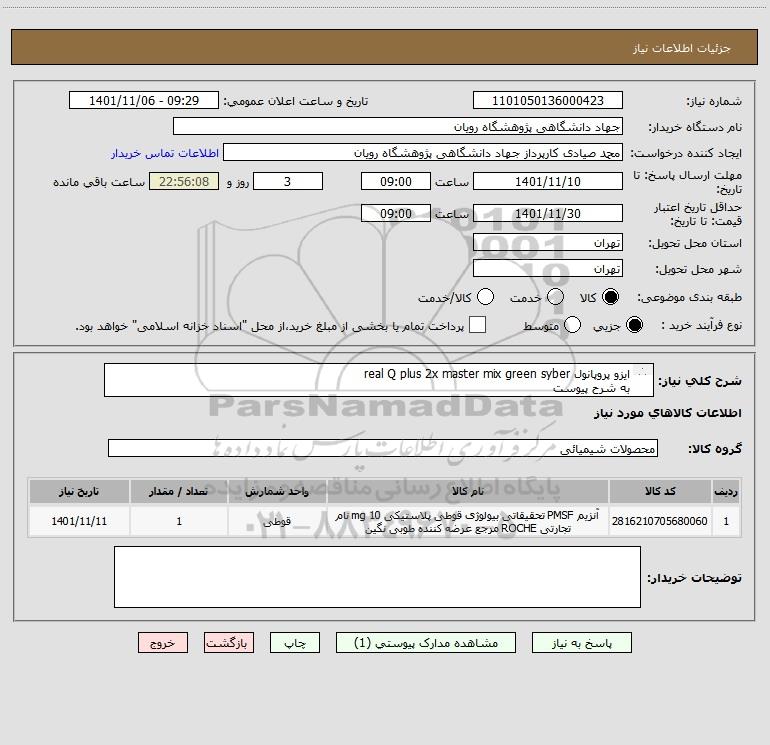This screenshot has height=745, width=770.
Task: Click the ایجاد کننده درخواست field
Action: click(x=423, y=153)
